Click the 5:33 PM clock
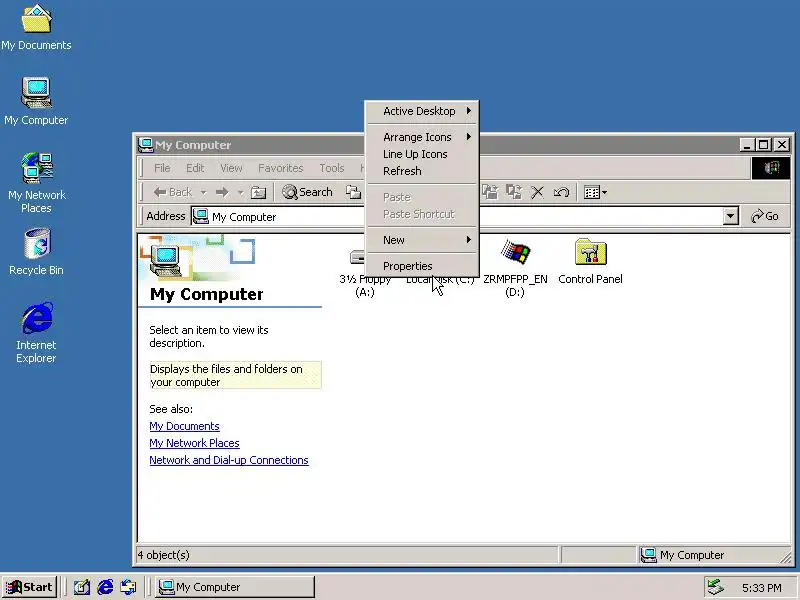This screenshot has height=600, width=800. point(762,588)
